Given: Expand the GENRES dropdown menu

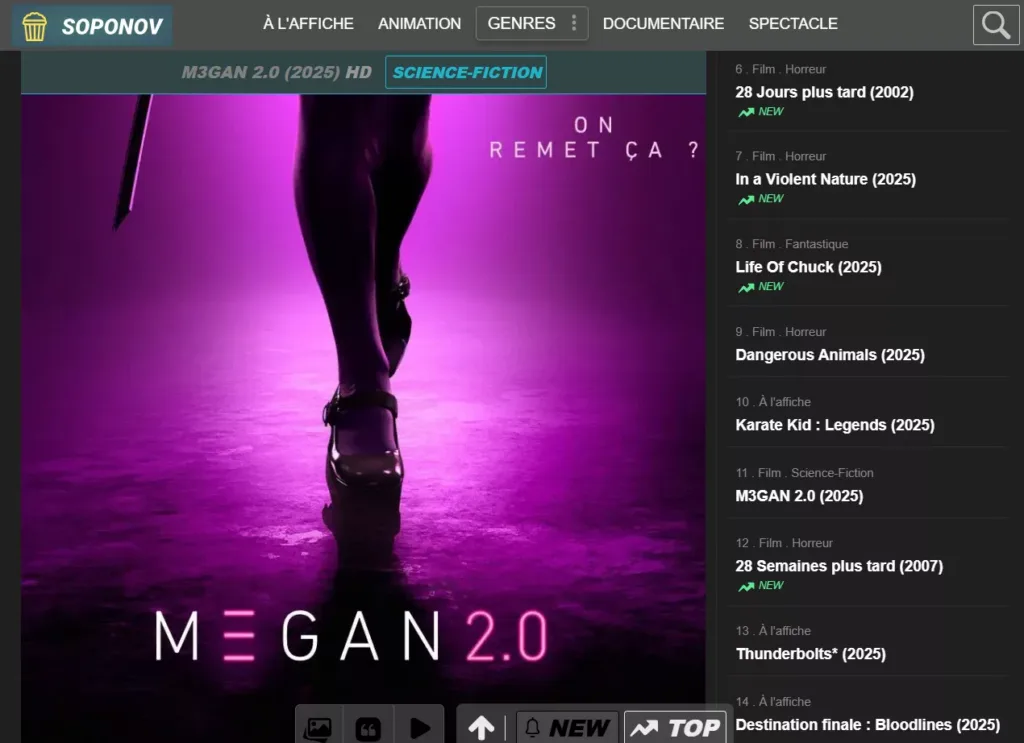Looking at the screenshot, I should [x=521, y=23].
